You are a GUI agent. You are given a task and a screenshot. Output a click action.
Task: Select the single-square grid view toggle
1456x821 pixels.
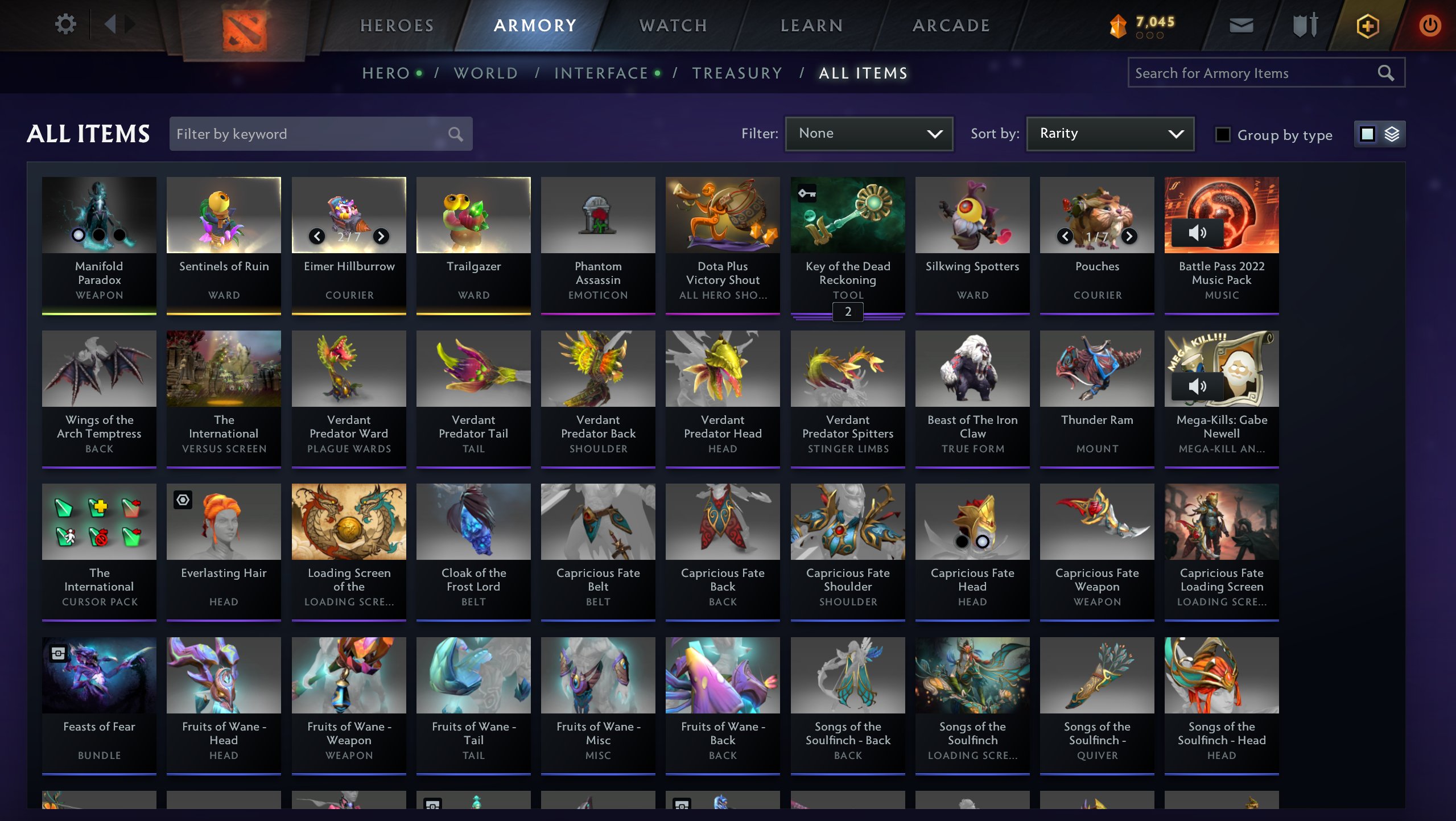[1367, 134]
